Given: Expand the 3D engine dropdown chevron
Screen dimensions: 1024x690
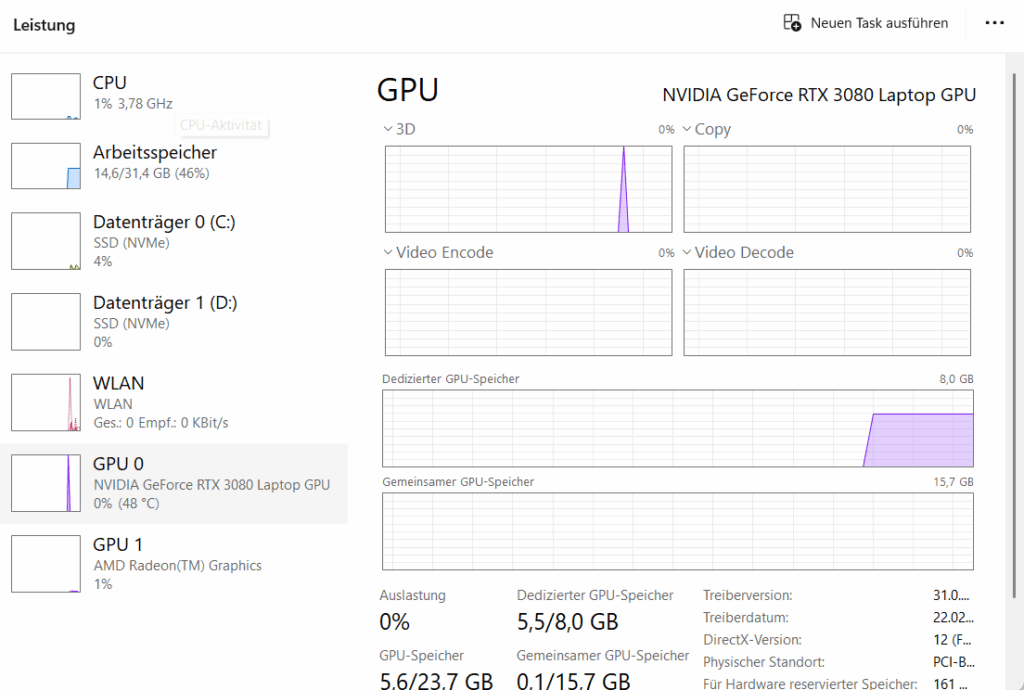Looking at the screenshot, I should [388, 129].
